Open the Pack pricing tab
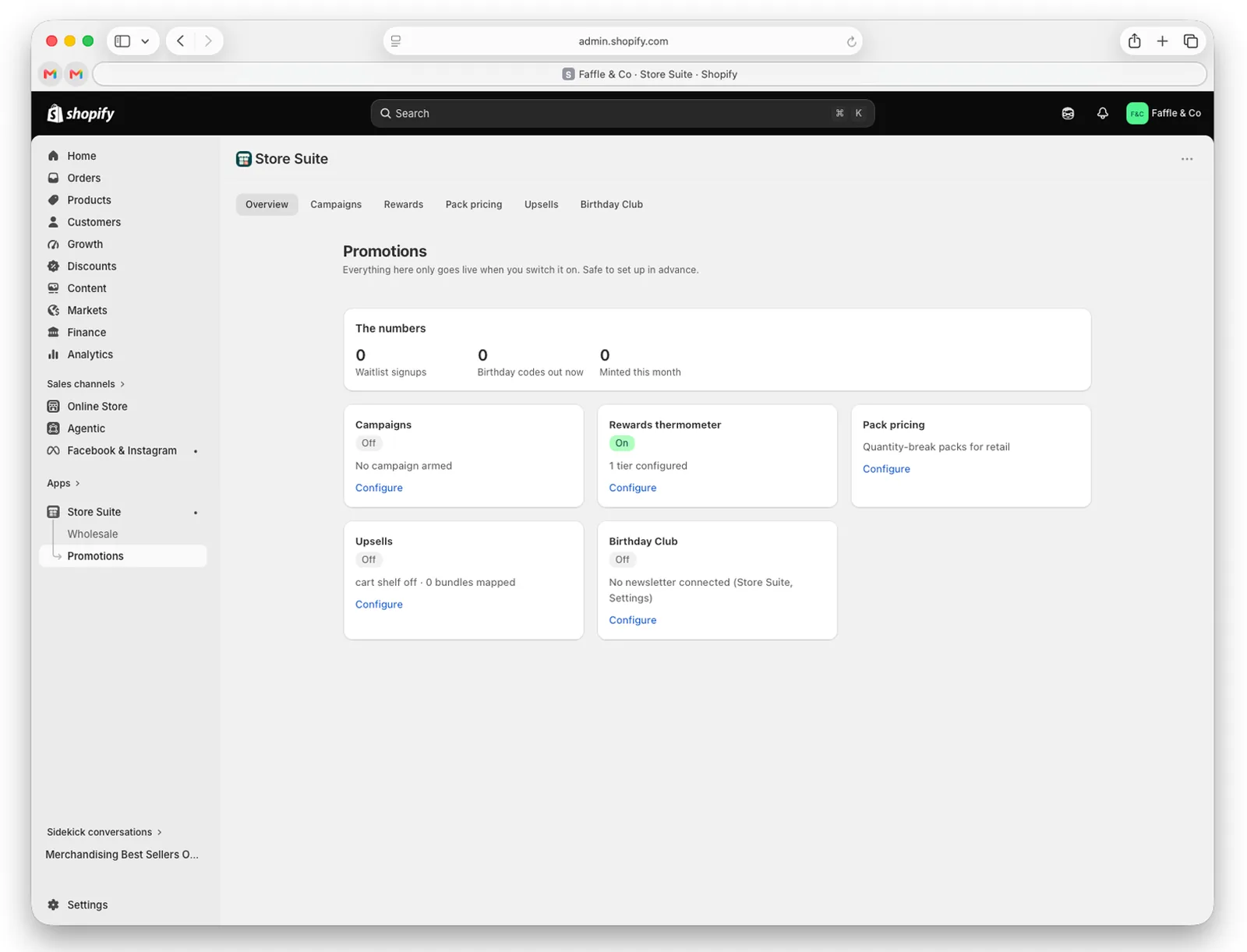This screenshot has width=1247, height=952. tap(474, 205)
